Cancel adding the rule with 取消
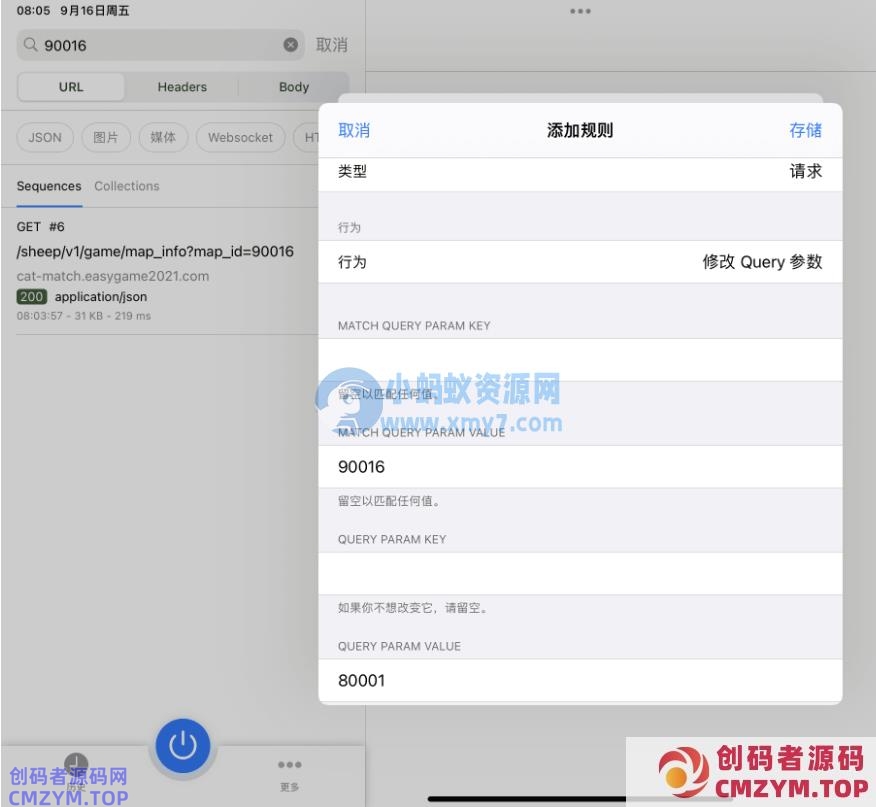The image size is (876, 807). [354, 130]
